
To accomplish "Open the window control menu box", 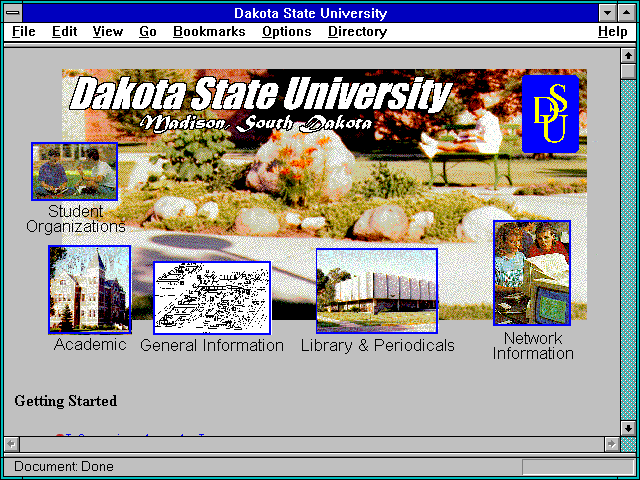I will point(13,13).
